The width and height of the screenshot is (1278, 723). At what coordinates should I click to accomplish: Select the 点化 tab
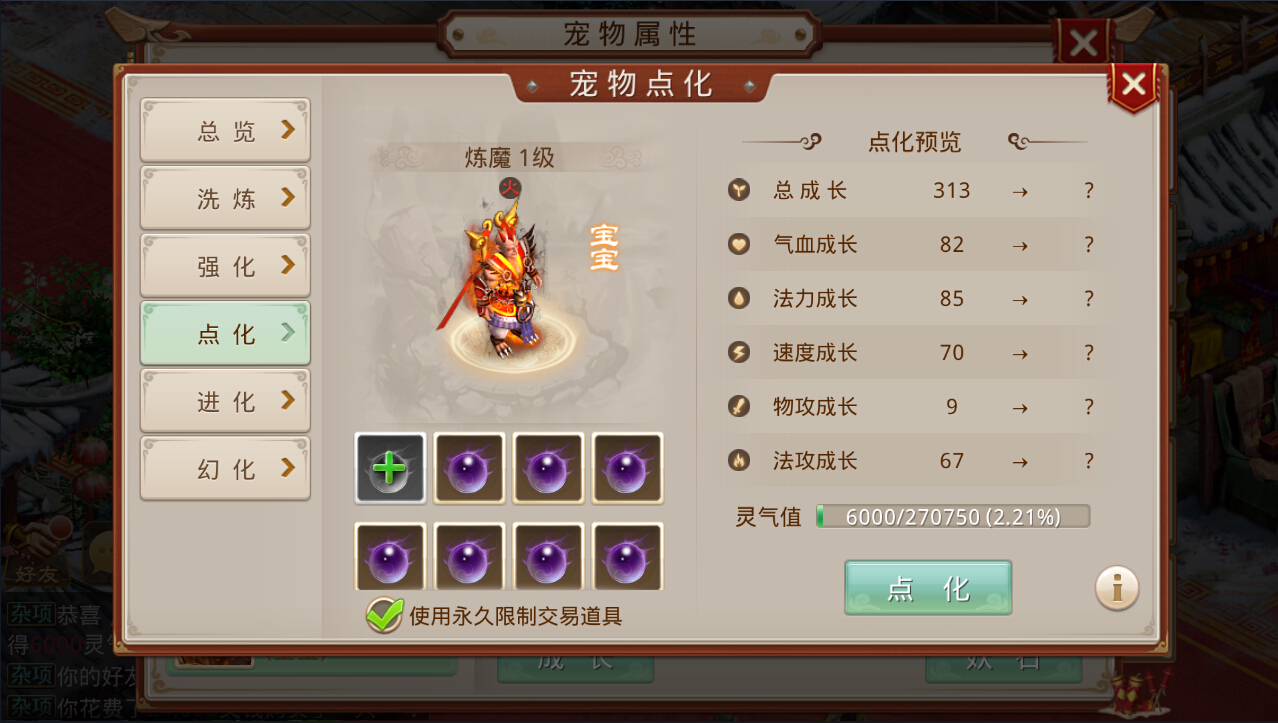[x=225, y=333]
